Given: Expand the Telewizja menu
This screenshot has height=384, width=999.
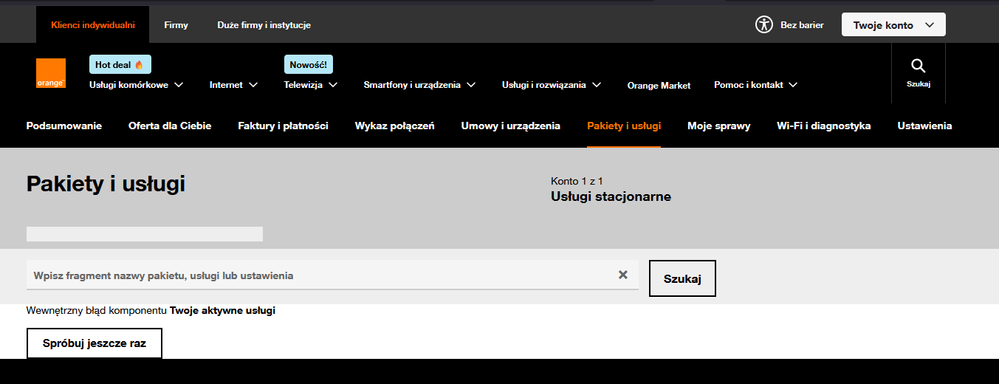Looking at the screenshot, I should click(310, 85).
